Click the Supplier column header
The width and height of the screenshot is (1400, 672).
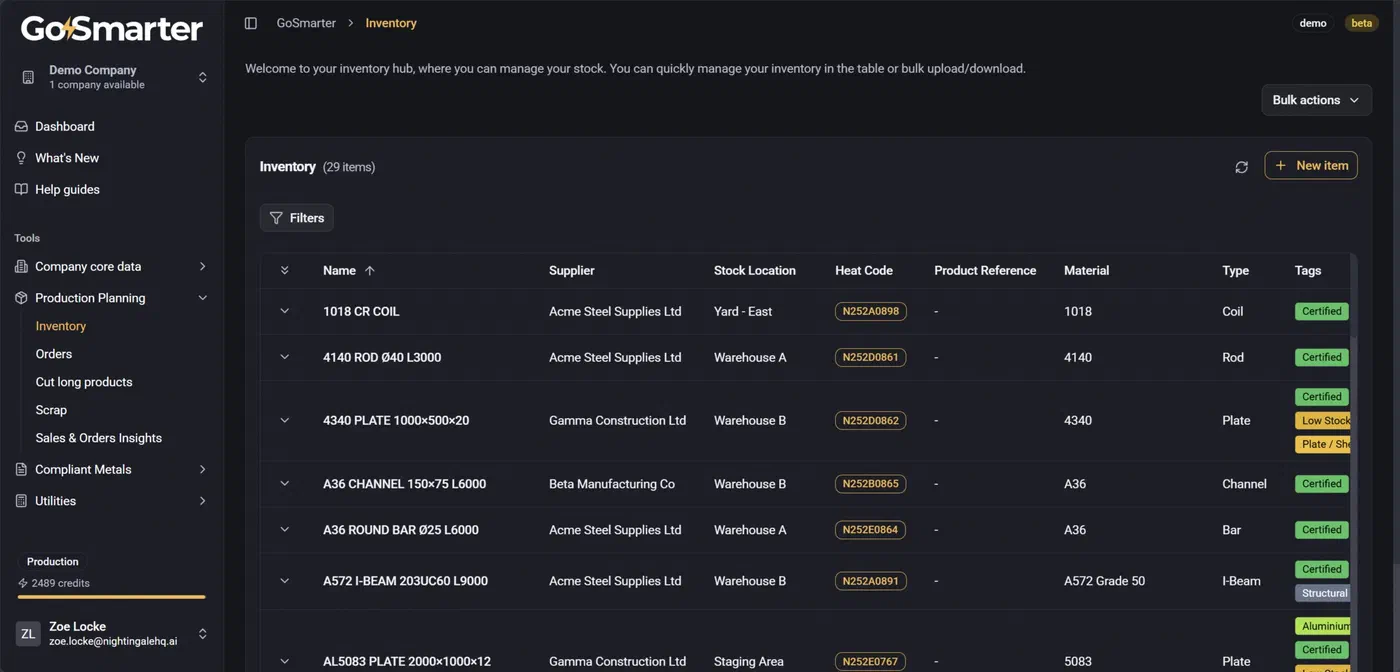pyautogui.click(x=572, y=271)
